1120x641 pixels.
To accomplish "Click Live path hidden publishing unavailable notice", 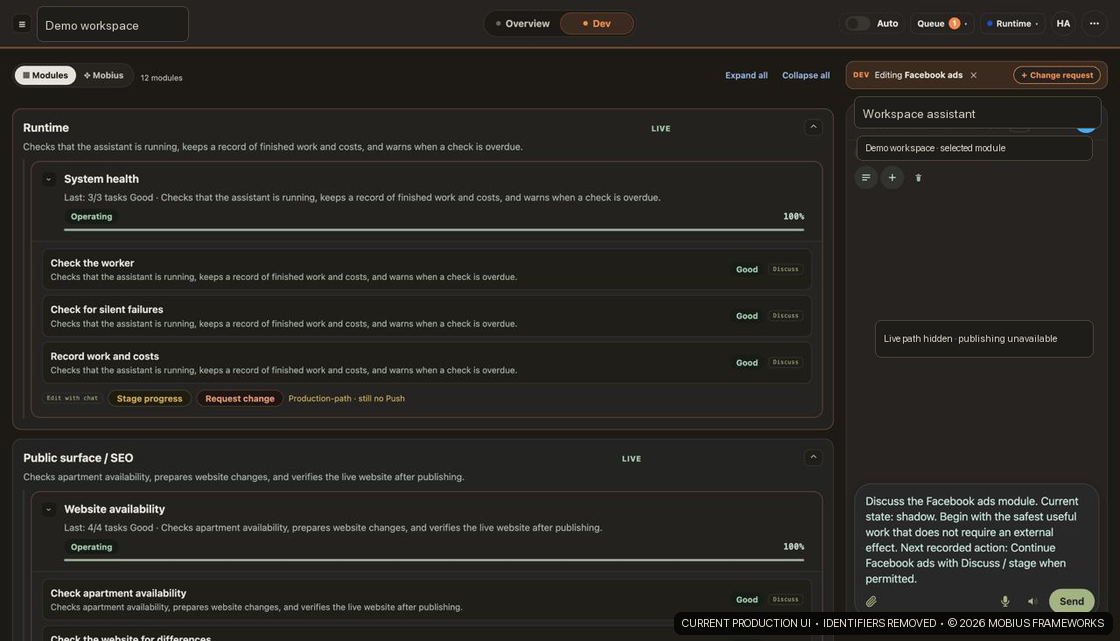I will tap(984, 339).
